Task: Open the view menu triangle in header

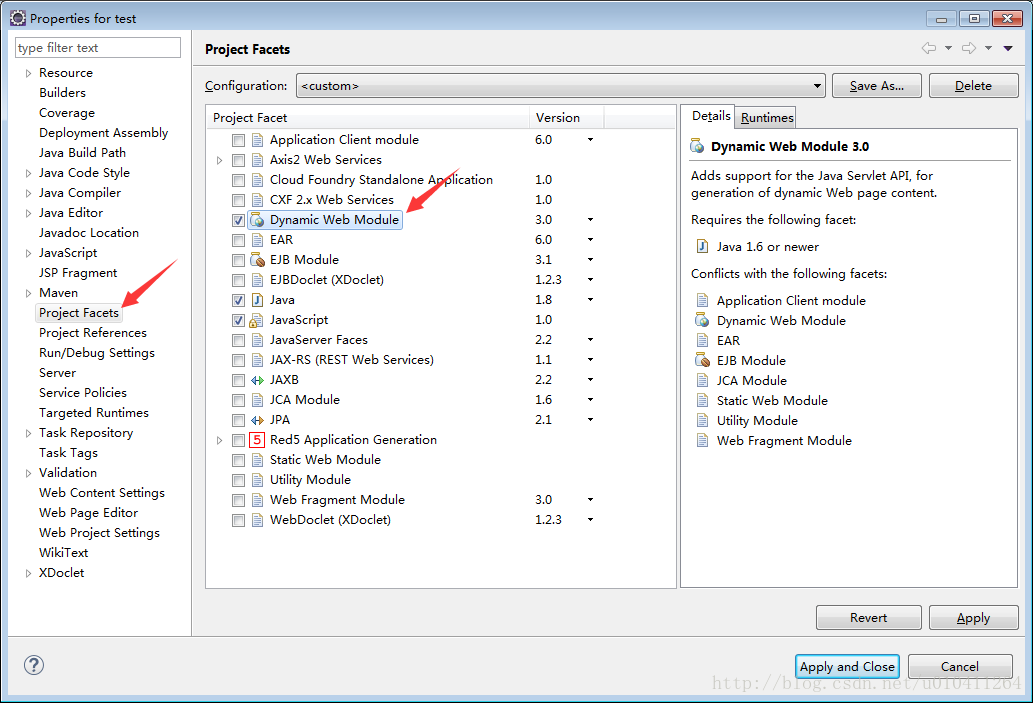Action: tap(1008, 48)
